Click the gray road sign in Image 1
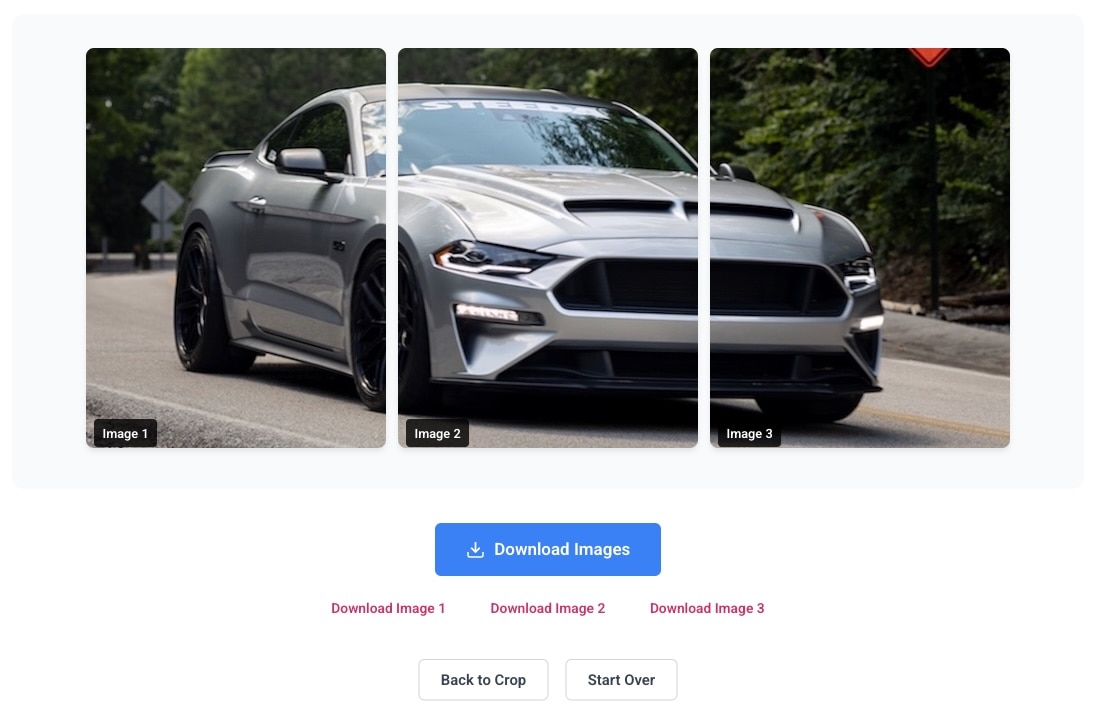Screen dimensions: 1094x713 point(162,202)
